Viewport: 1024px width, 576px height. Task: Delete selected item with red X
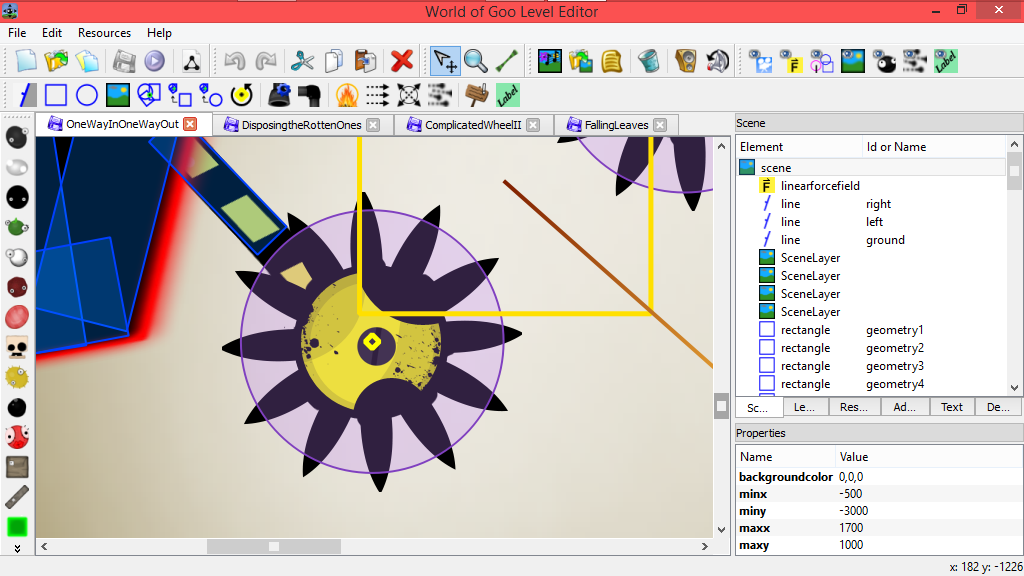pos(402,61)
